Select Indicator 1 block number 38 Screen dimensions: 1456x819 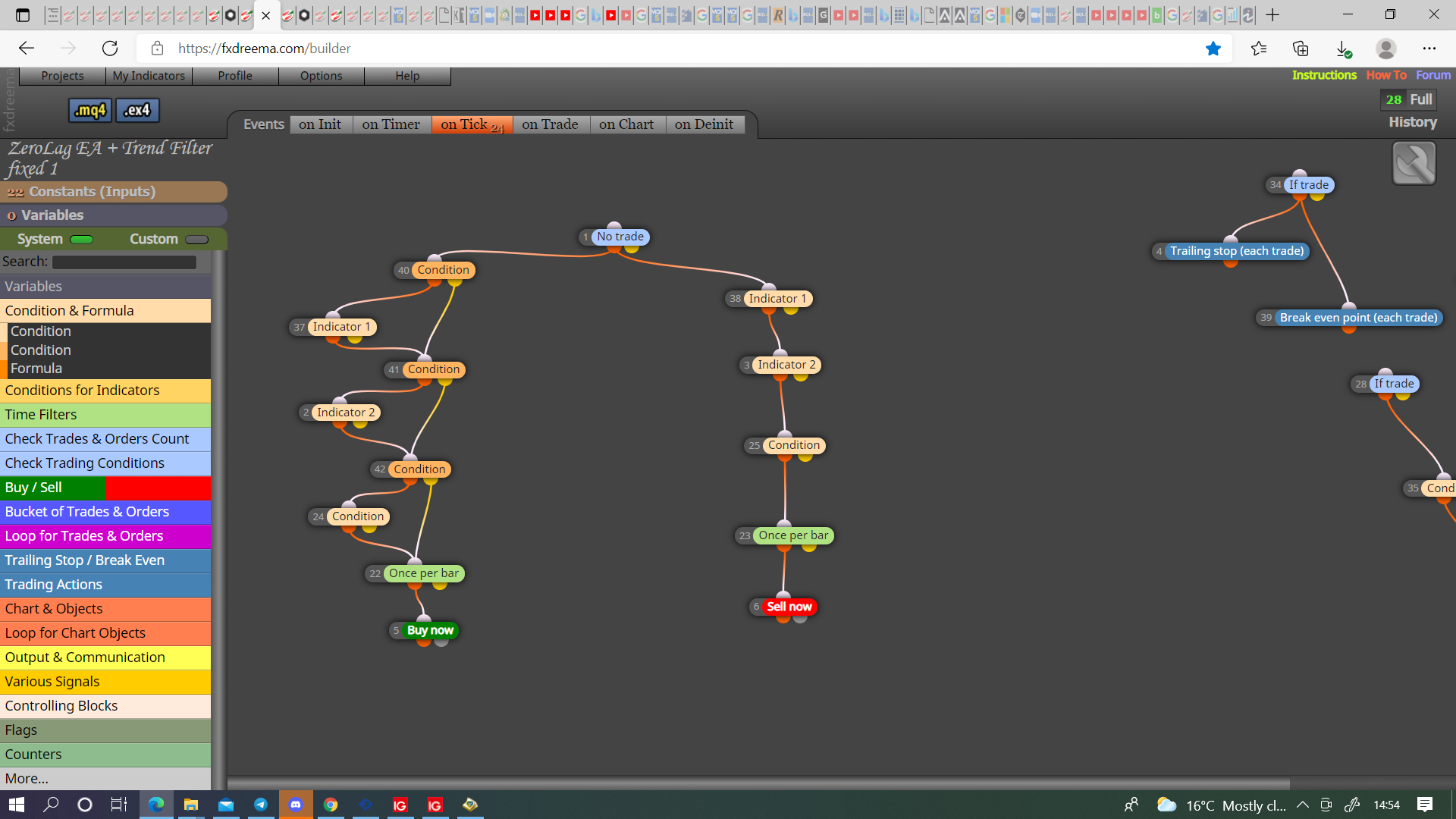pos(778,299)
